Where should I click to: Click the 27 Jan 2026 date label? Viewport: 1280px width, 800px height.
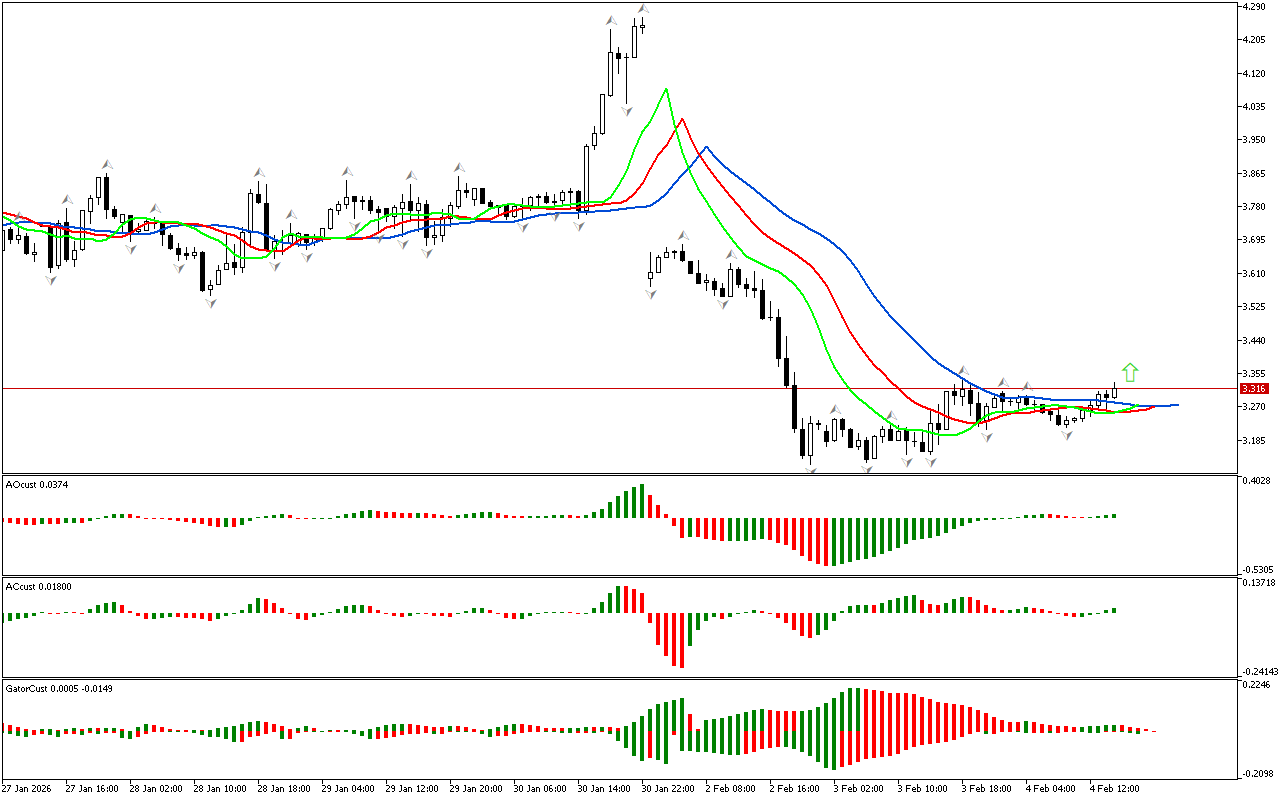coord(30,788)
